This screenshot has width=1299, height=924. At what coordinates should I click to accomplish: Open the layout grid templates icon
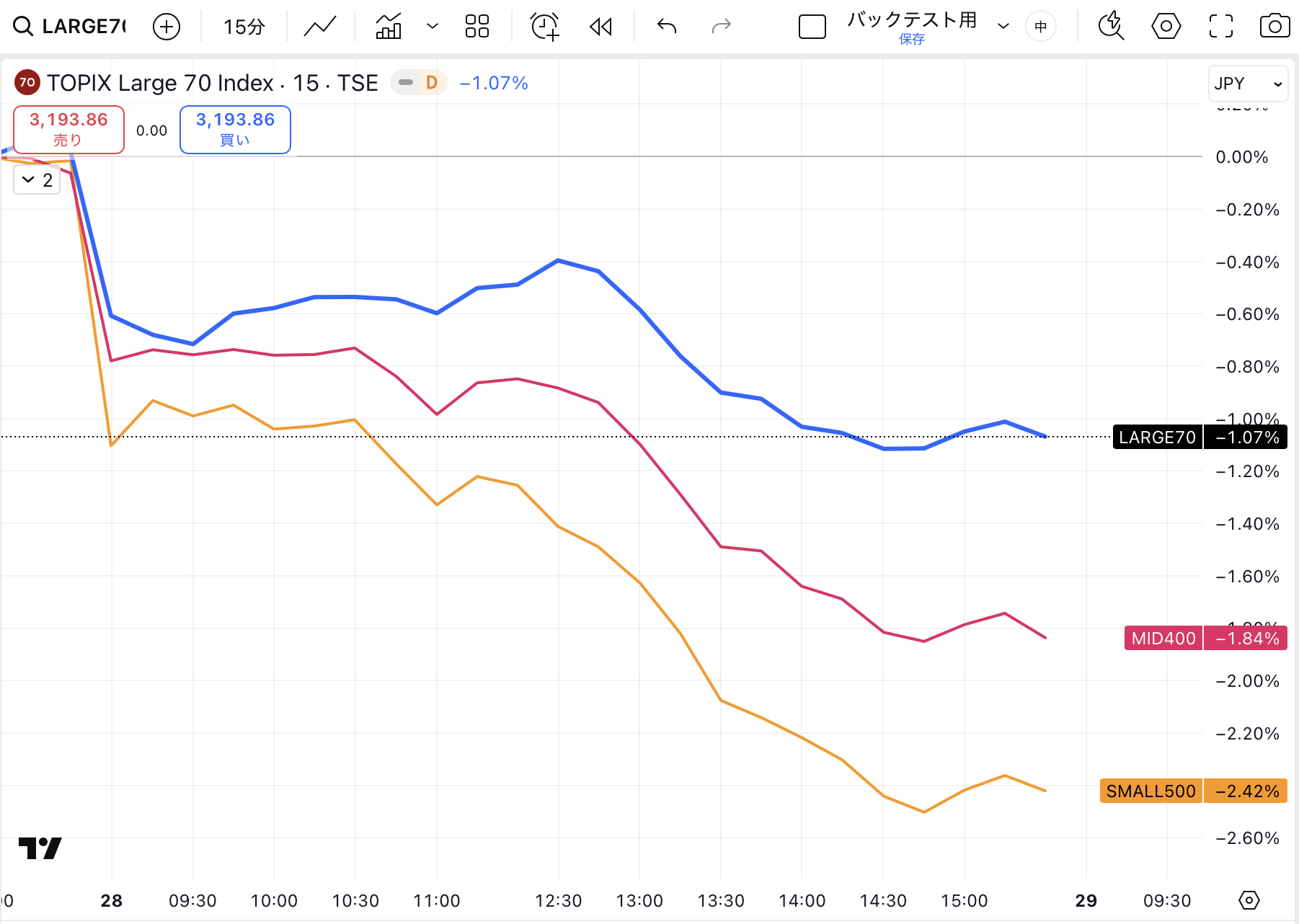476,27
